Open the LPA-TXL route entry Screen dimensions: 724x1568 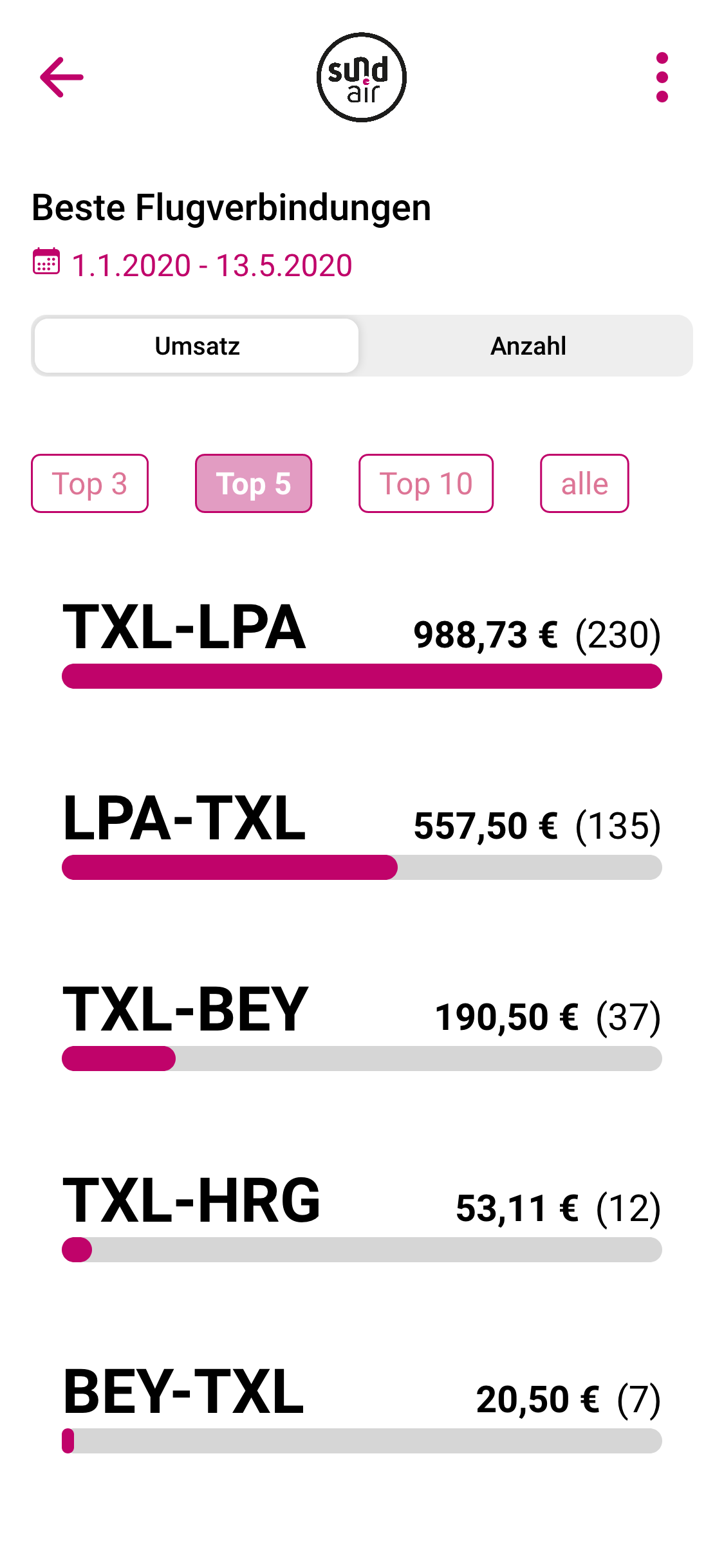[x=184, y=818]
